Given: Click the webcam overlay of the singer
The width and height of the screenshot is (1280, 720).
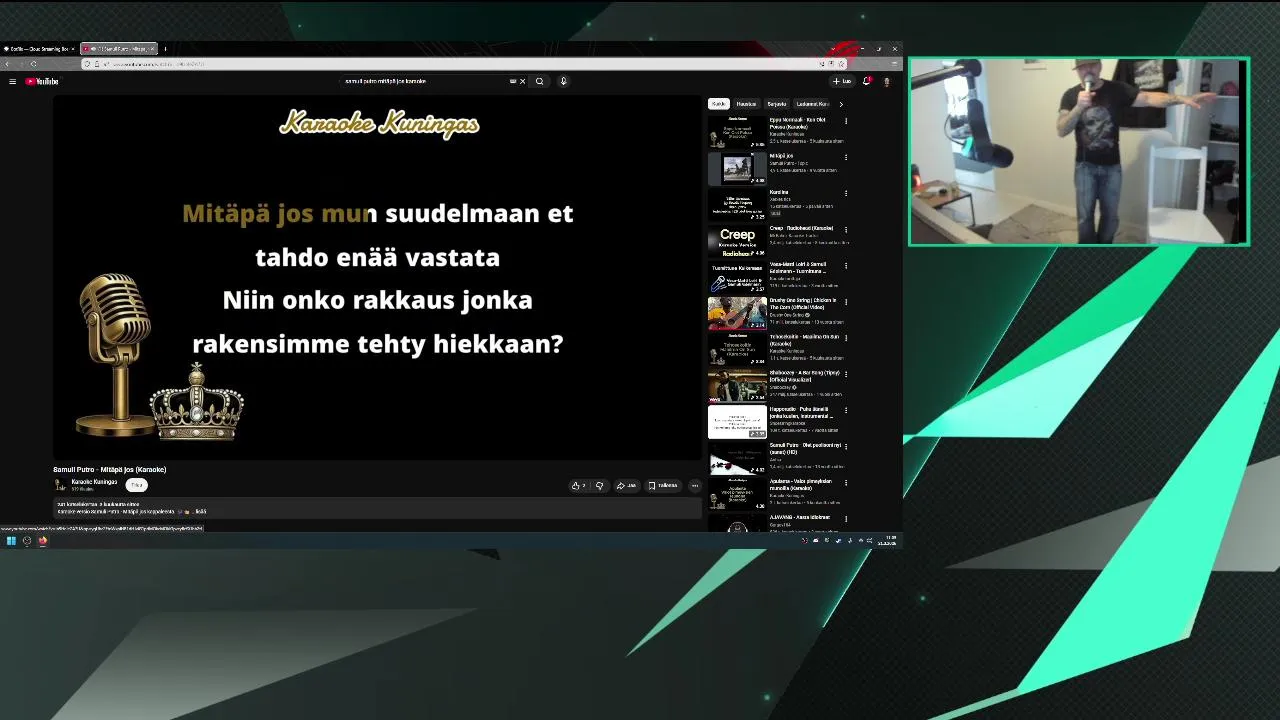Looking at the screenshot, I should [1079, 151].
